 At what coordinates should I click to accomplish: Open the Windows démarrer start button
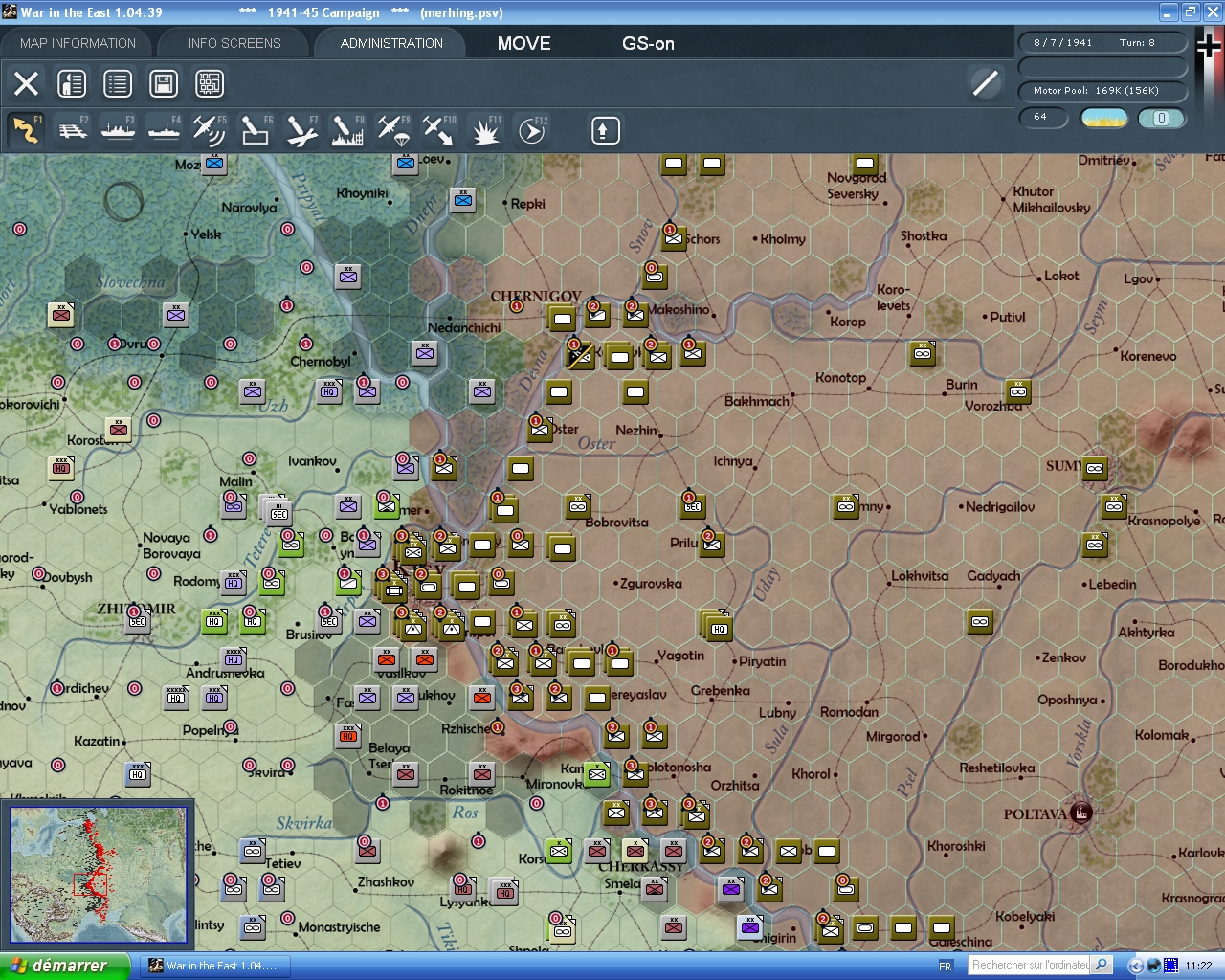pyautogui.click(x=65, y=966)
